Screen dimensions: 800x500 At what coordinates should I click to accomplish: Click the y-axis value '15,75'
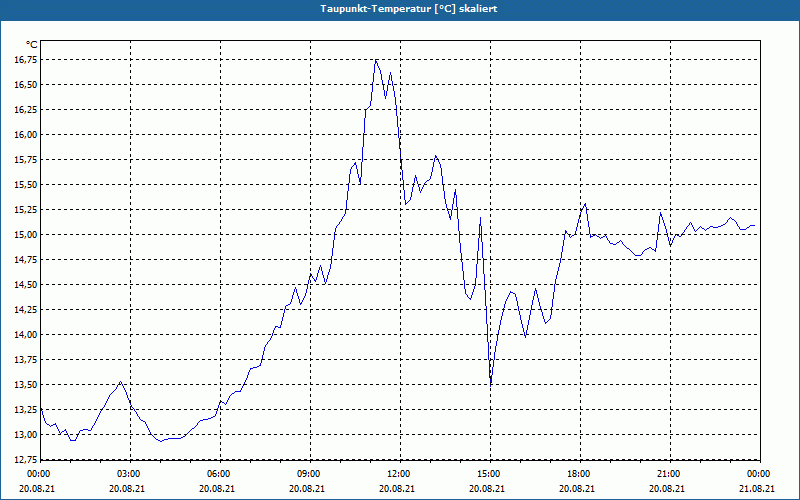(x=26, y=160)
